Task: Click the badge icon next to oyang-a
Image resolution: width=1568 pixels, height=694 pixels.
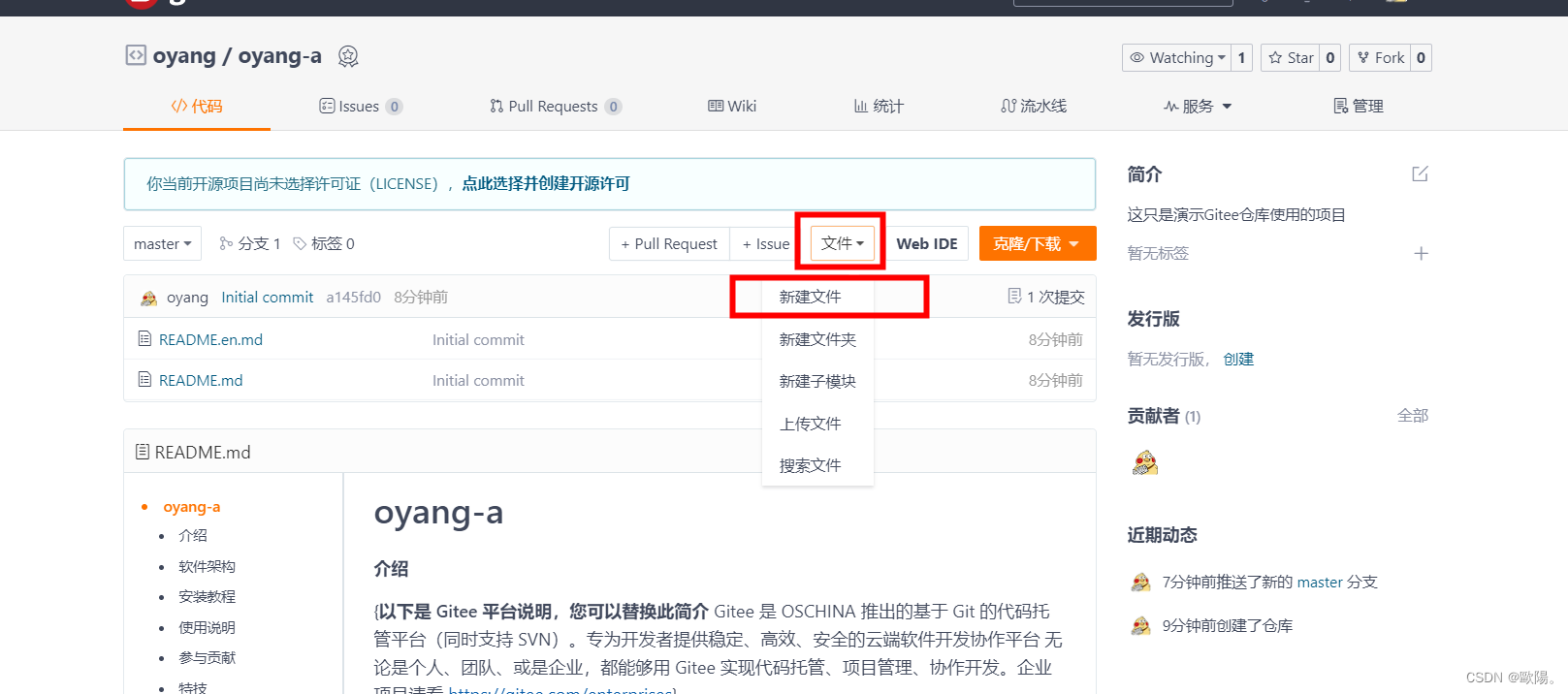Action: pyautogui.click(x=348, y=56)
